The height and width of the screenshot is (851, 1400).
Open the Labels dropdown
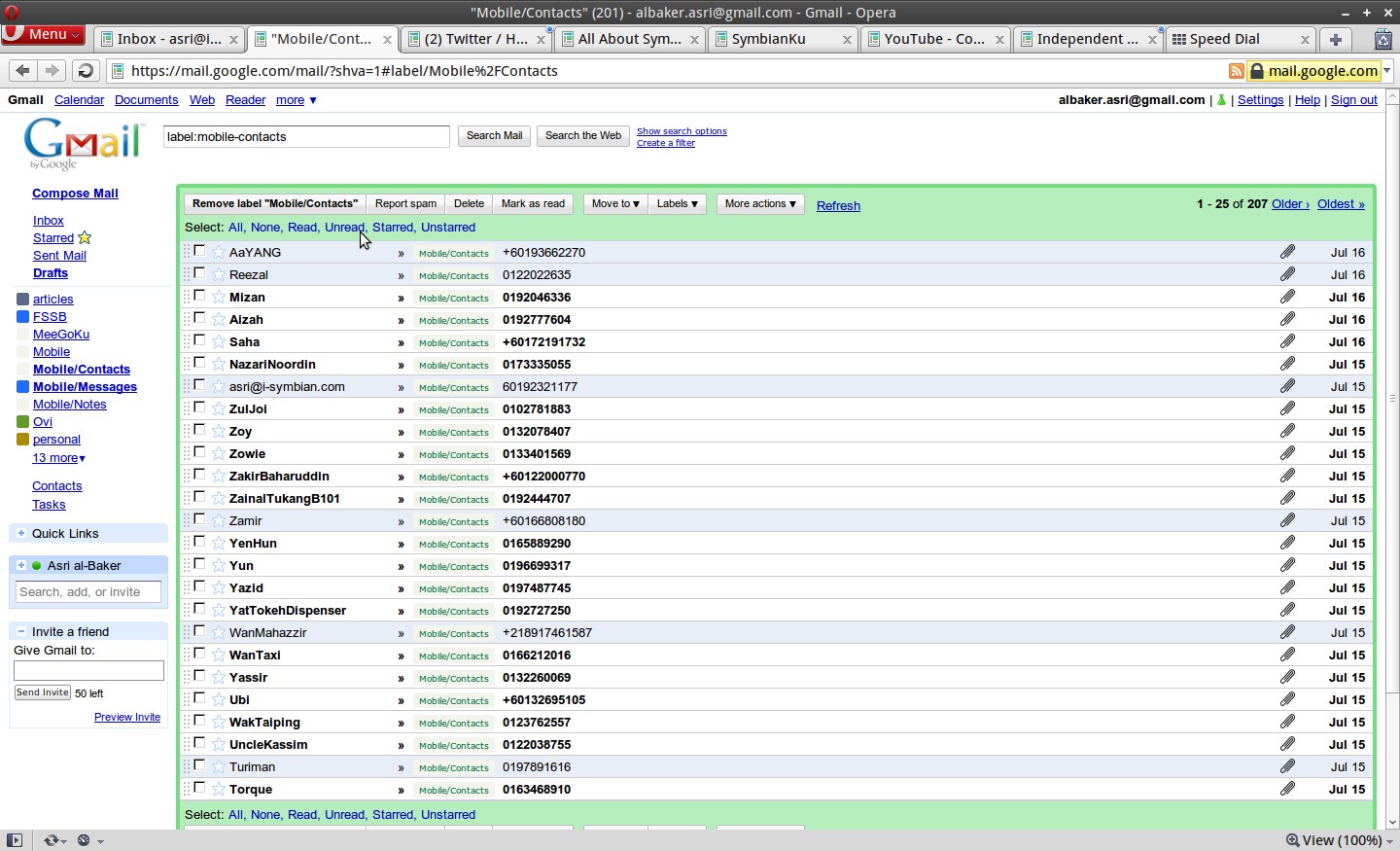pyautogui.click(x=678, y=203)
